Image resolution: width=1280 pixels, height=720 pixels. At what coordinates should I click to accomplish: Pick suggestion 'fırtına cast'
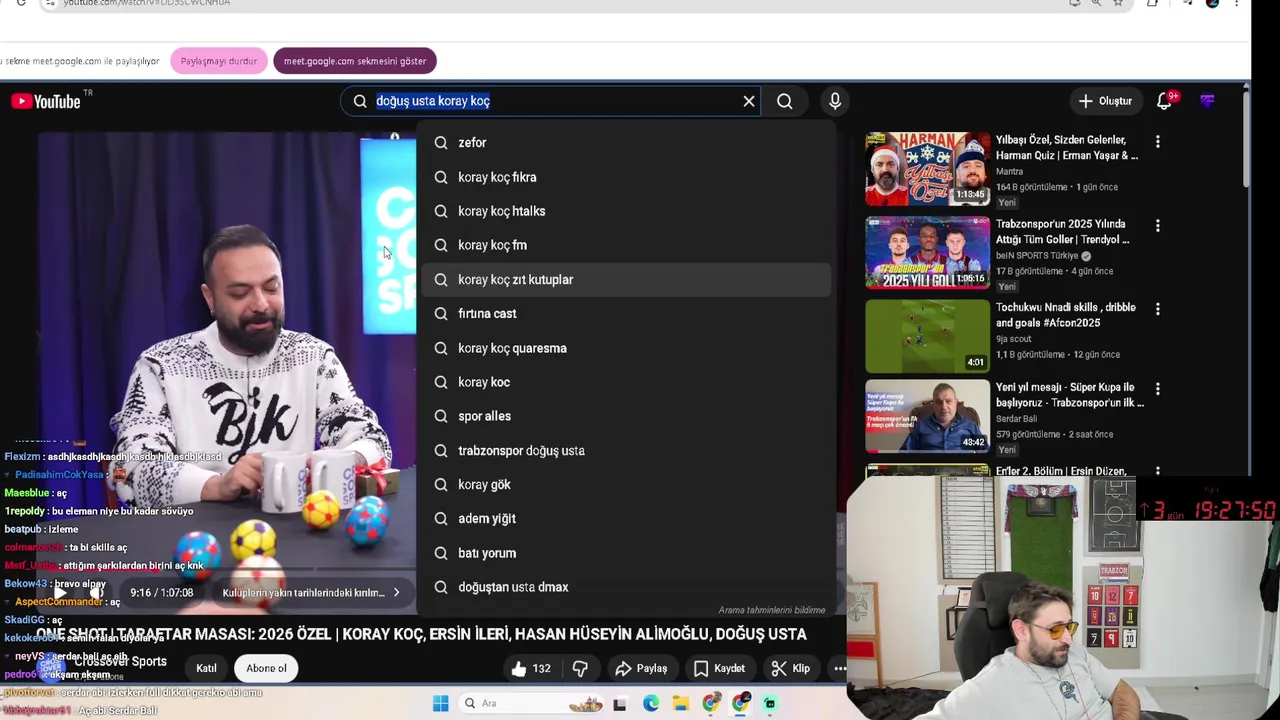point(626,314)
